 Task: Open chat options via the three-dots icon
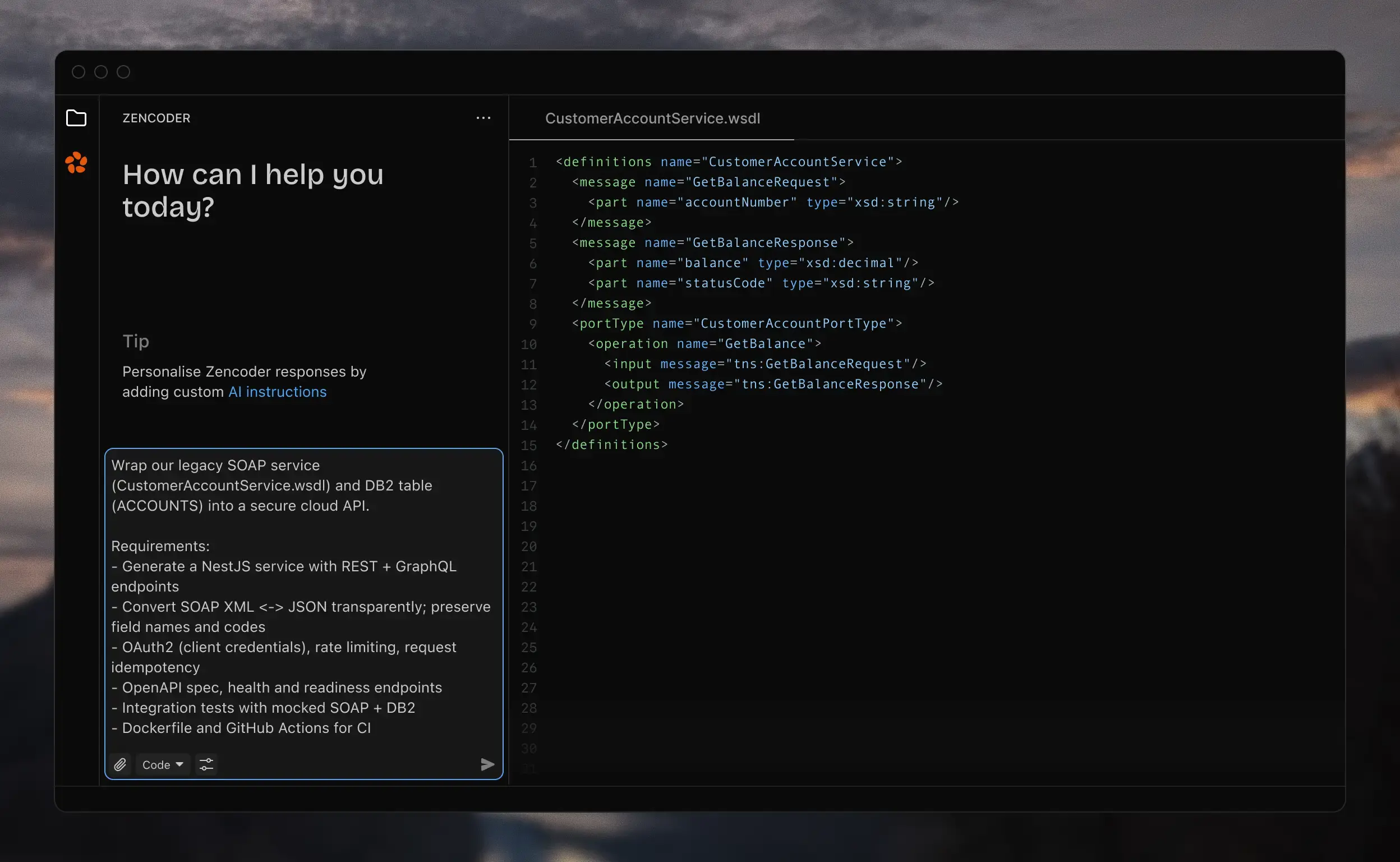click(483, 118)
